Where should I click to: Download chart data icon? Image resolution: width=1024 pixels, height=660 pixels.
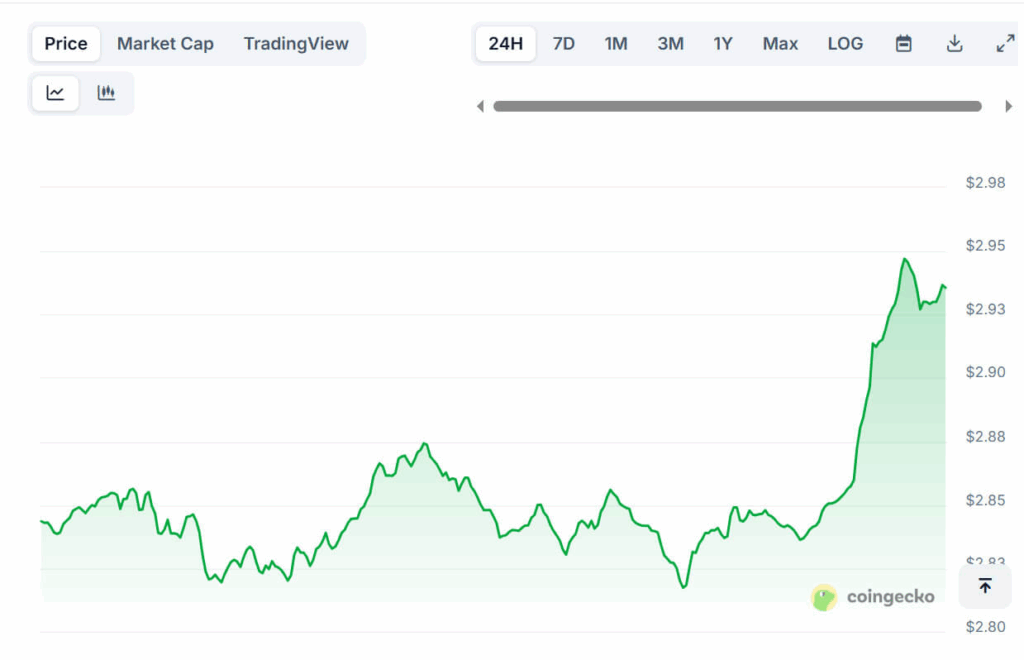point(954,44)
